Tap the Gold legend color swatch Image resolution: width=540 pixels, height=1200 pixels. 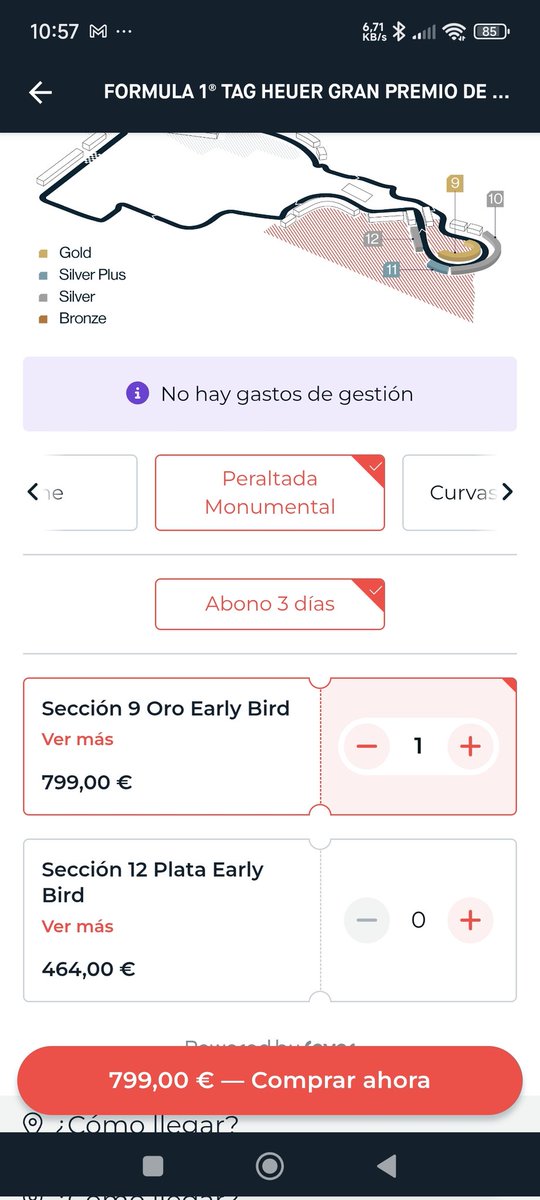tap(43, 253)
